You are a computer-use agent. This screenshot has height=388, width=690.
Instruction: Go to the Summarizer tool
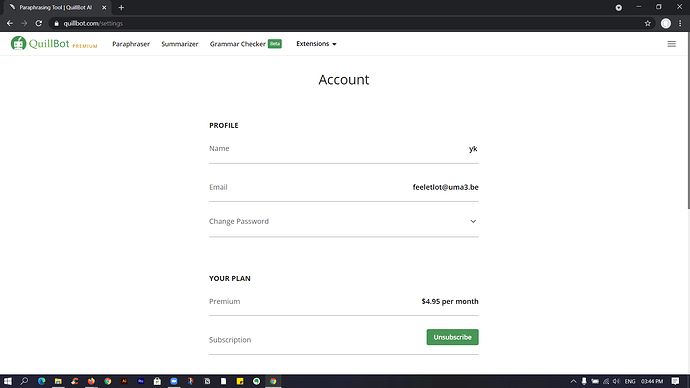pyautogui.click(x=180, y=44)
